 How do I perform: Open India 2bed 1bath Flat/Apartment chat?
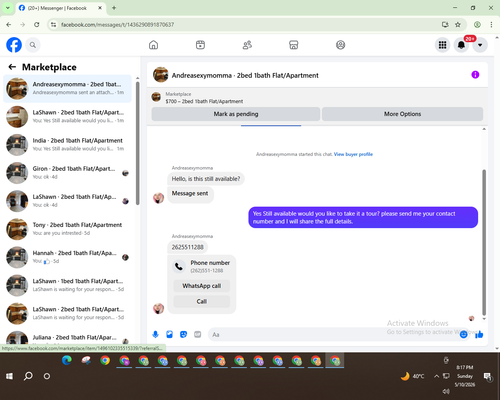coord(67,145)
